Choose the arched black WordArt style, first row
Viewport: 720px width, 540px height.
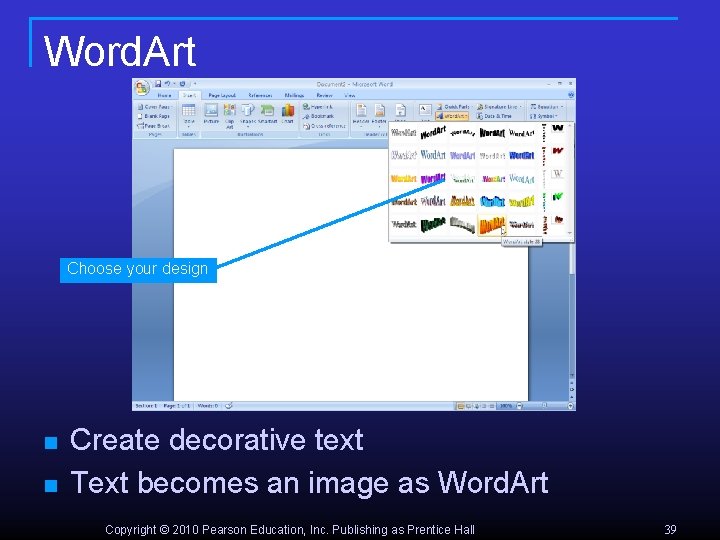tap(462, 133)
